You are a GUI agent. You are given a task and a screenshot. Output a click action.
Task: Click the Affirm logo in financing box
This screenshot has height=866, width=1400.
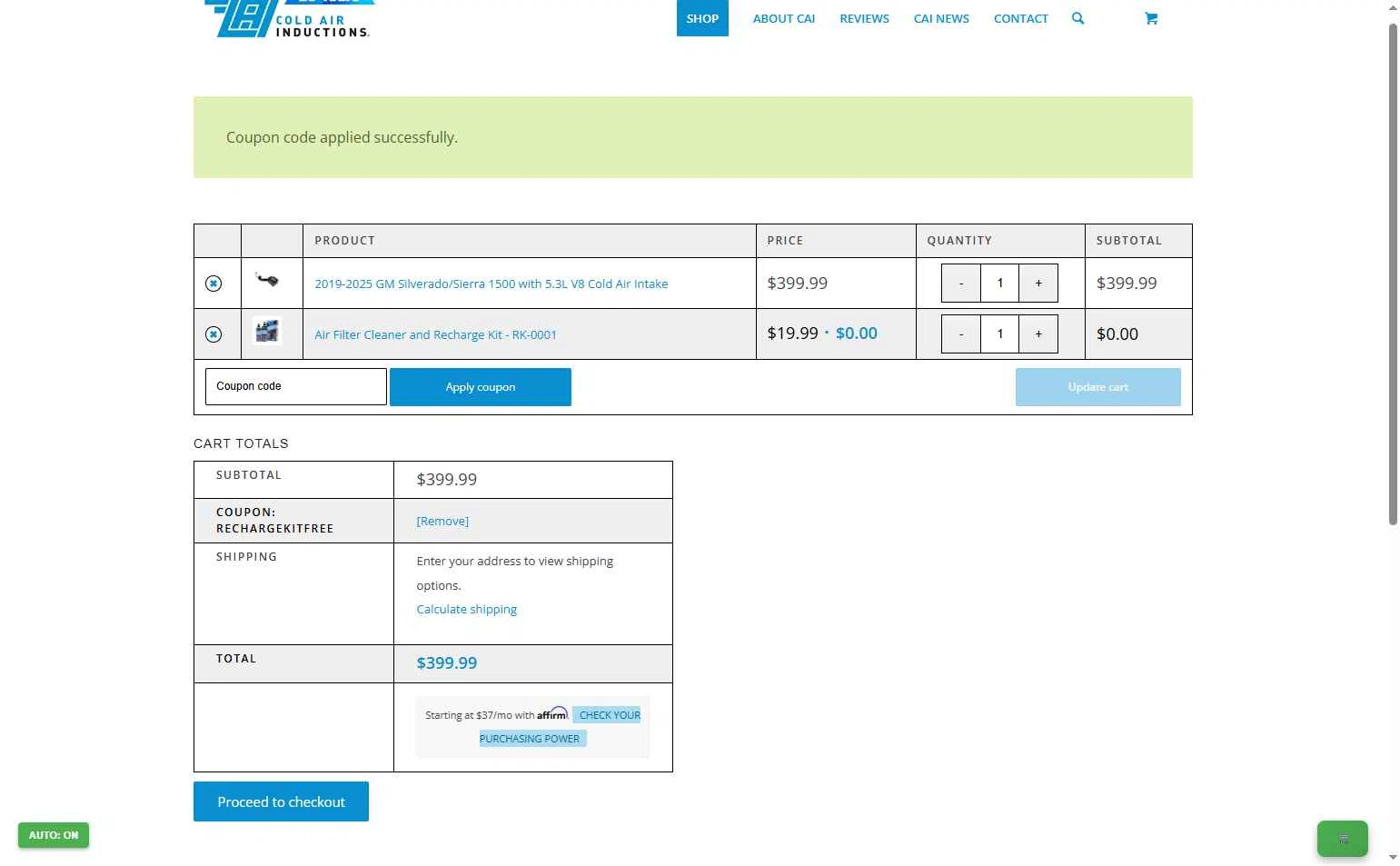(x=552, y=714)
